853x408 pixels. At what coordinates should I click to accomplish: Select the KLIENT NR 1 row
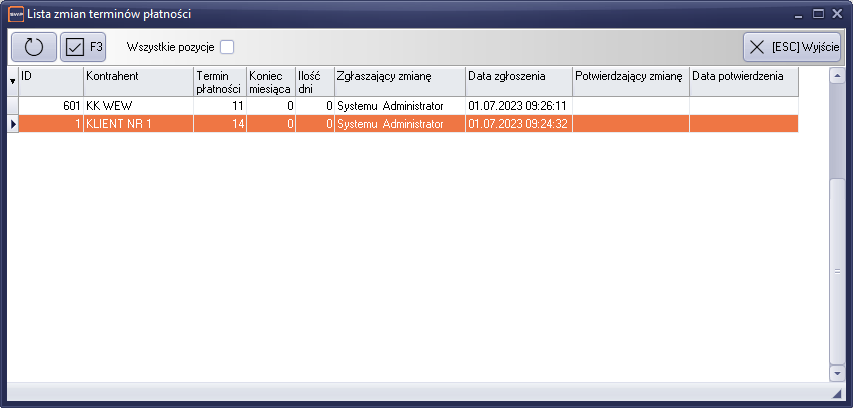tap(138, 124)
